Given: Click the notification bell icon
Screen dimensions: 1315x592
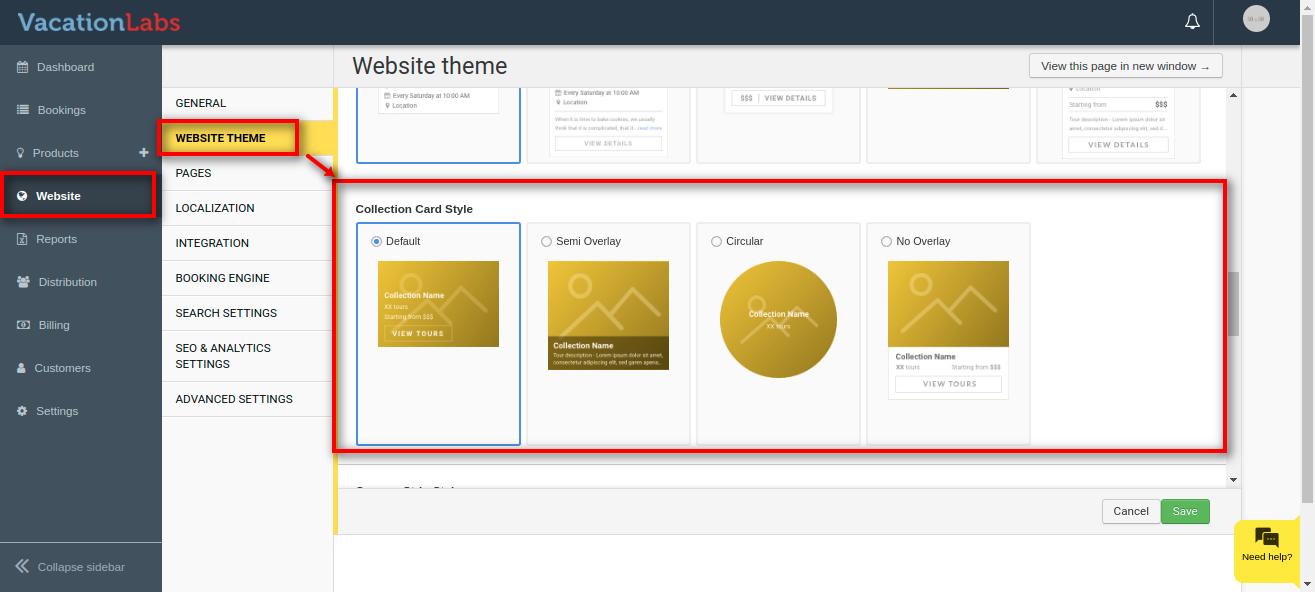Looking at the screenshot, I should pos(1192,21).
